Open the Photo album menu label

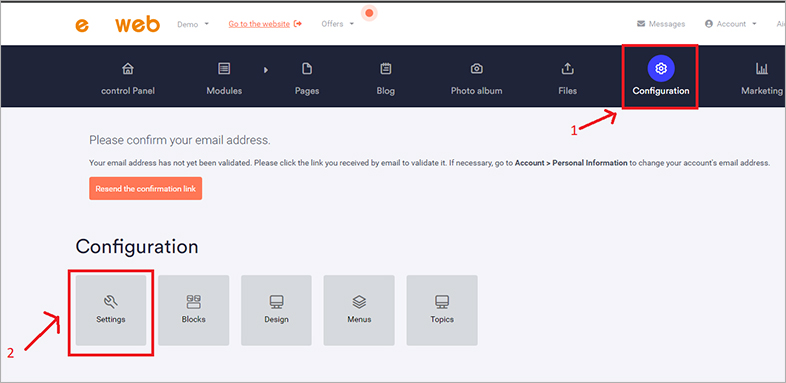click(x=476, y=91)
